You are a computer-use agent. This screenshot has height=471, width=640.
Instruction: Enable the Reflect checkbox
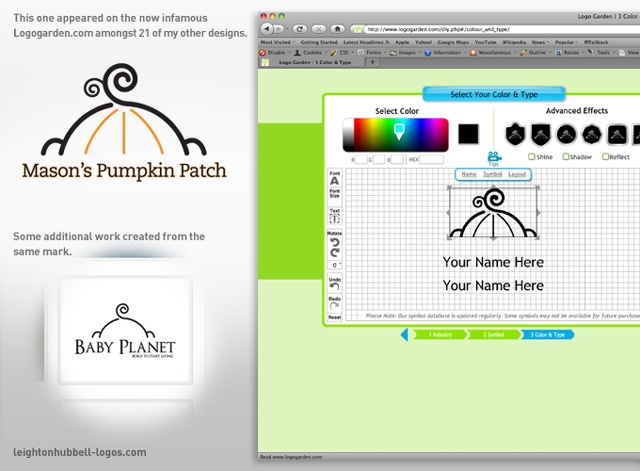coord(606,157)
